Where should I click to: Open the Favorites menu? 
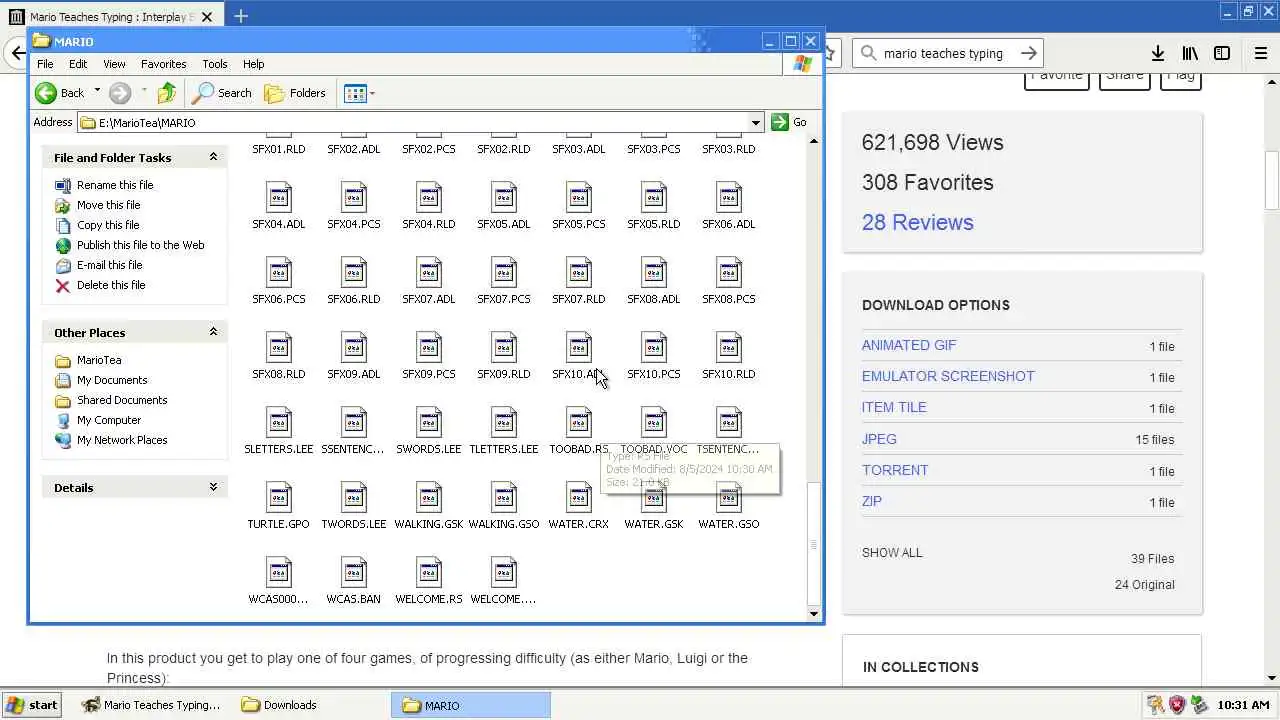pyautogui.click(x=163, y=64)
